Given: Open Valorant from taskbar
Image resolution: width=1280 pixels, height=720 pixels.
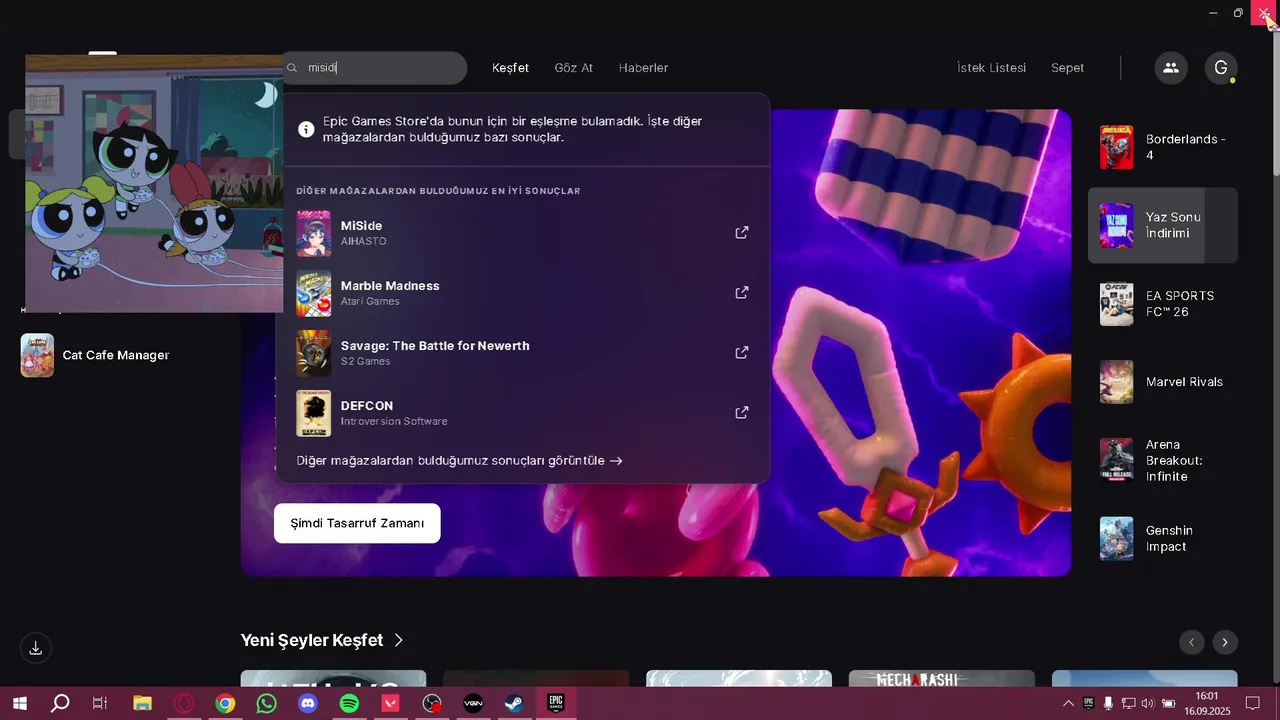Looking at the screenshot, I should tap(390, 703).
